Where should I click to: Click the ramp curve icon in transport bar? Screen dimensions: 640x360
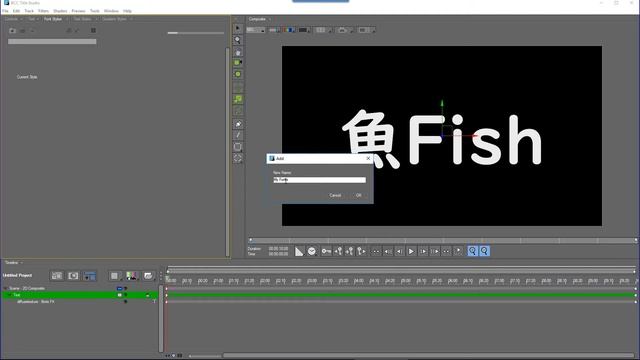pyautogui.click(x=299, y=251)
